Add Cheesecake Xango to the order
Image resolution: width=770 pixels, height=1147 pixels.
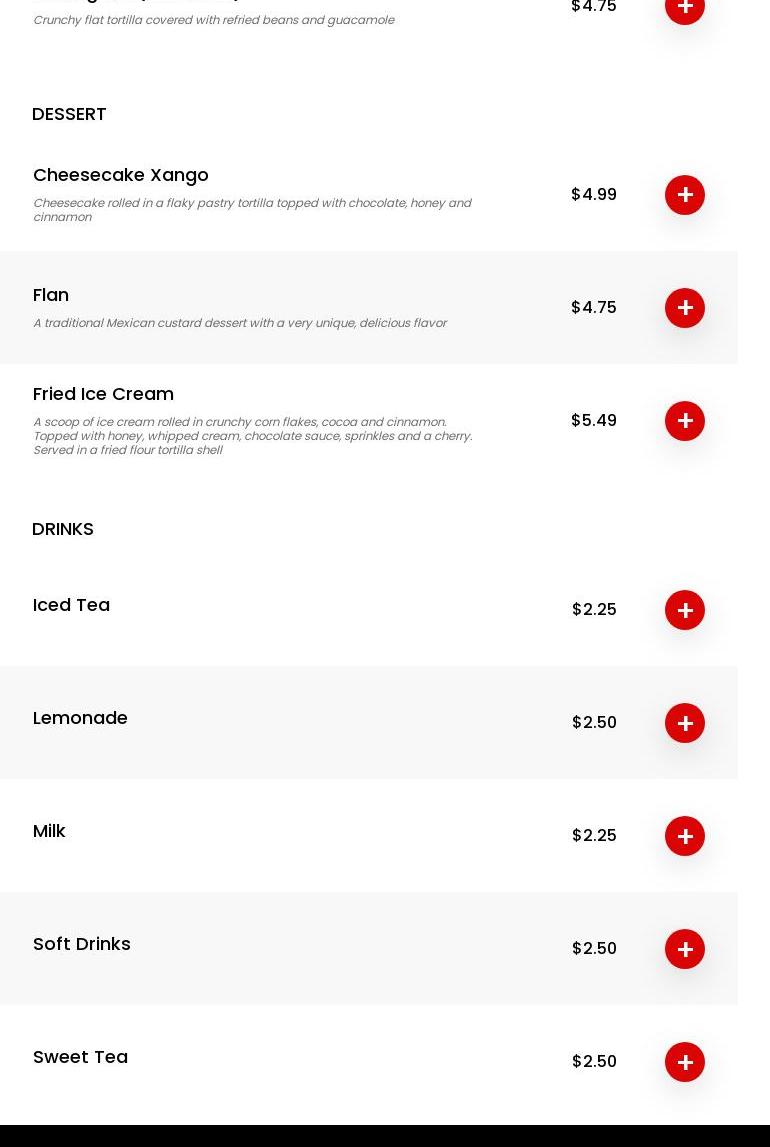point(685,195)
